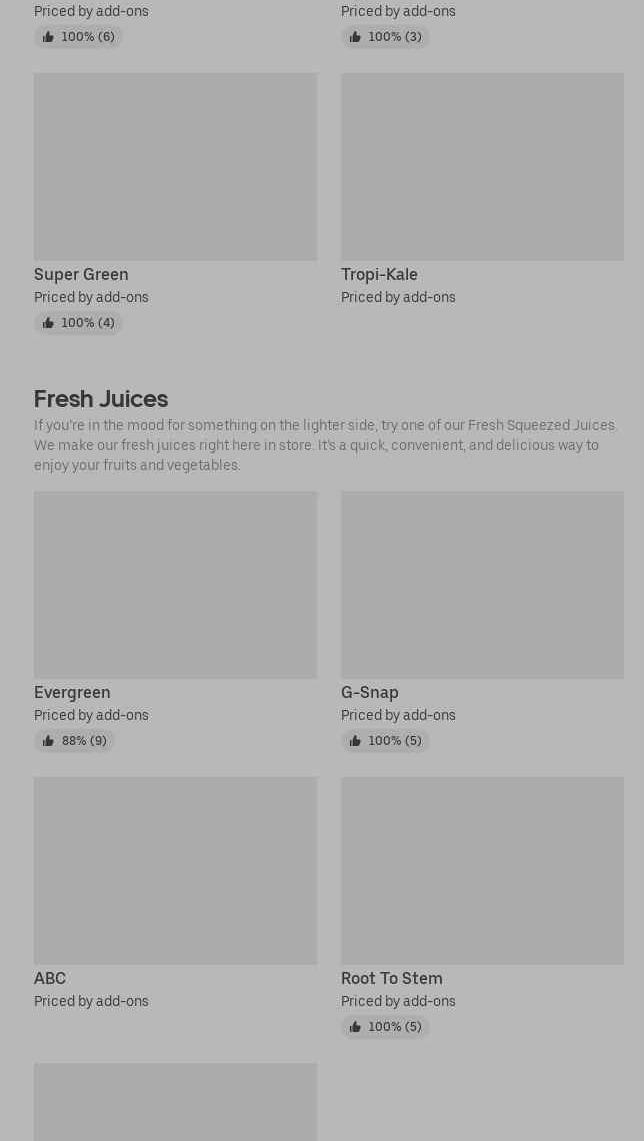Open the Root To Stem juice image
The width and height of the screenshot is (644, 1141).
[x=482, y=870]
